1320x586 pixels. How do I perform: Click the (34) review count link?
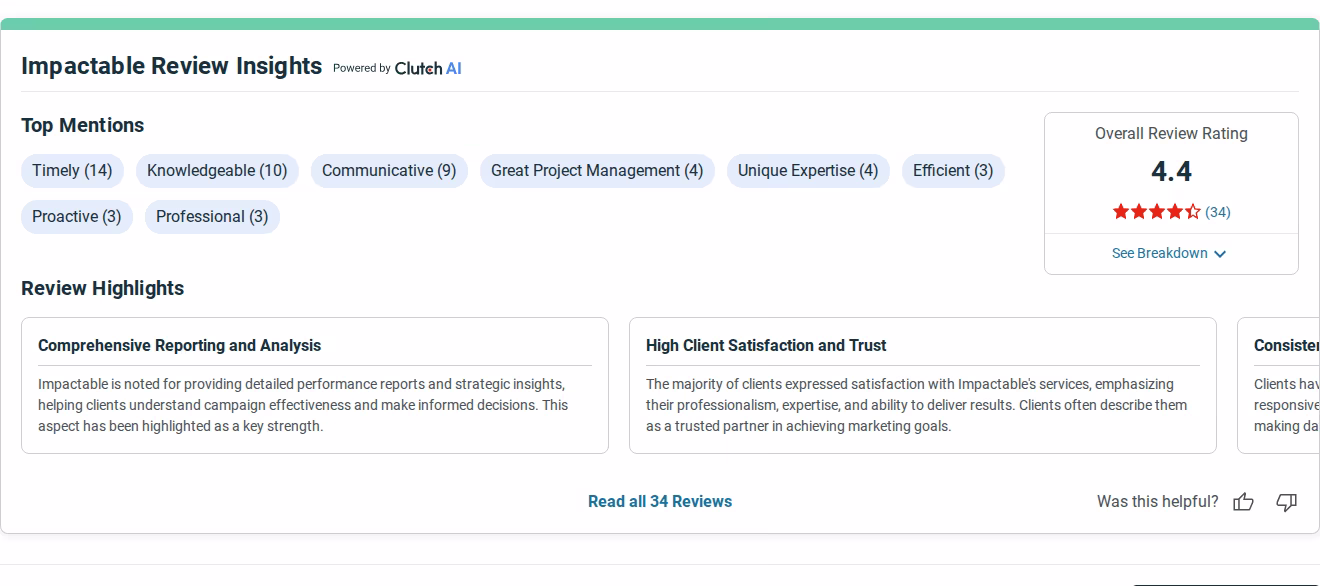pyautogui.click(x=1218, y=212)
